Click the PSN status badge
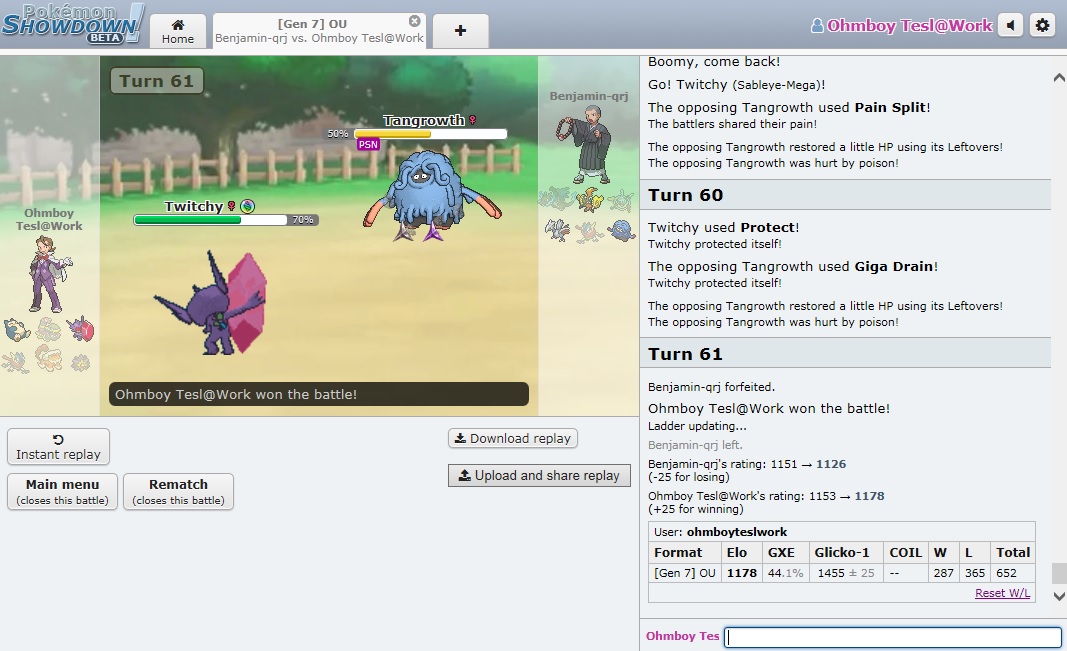 point(368,144)
